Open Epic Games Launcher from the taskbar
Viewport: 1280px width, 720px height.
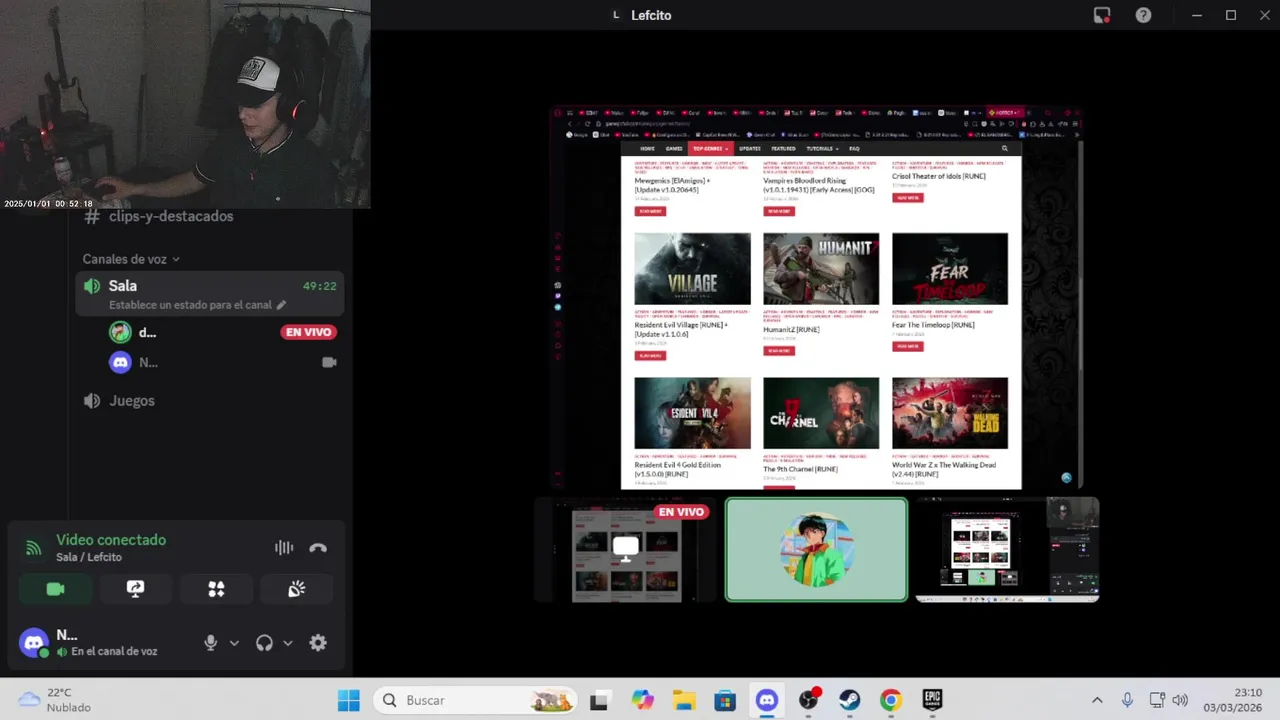tap(932, 700)
